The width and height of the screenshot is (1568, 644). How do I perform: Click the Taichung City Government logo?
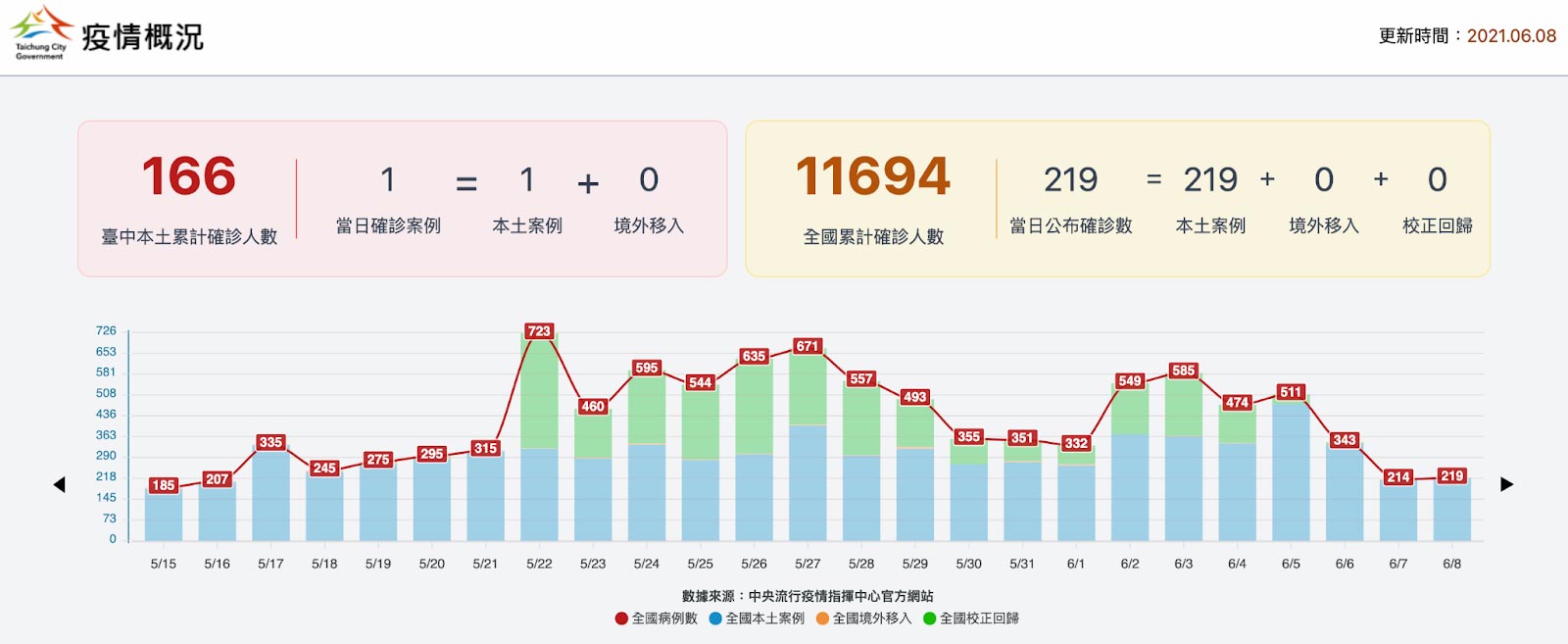[40, 33]
